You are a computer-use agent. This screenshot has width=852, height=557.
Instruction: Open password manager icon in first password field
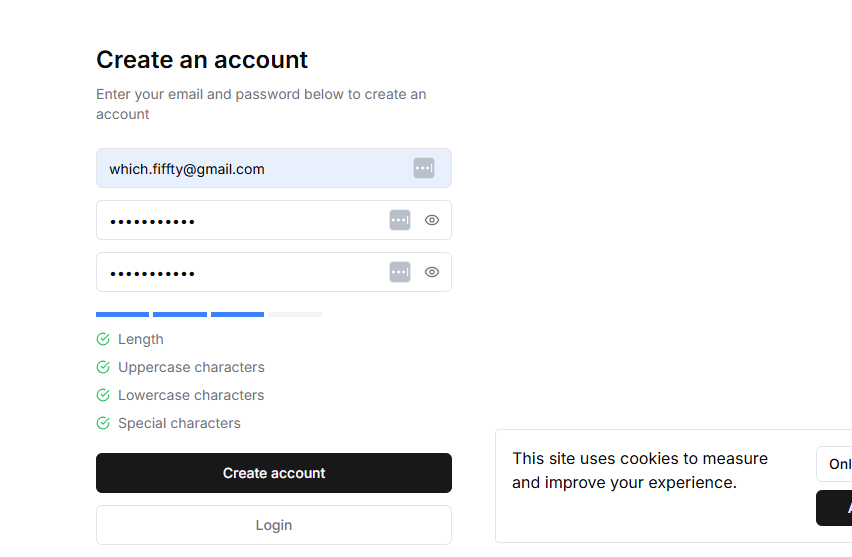pos(400,220)
